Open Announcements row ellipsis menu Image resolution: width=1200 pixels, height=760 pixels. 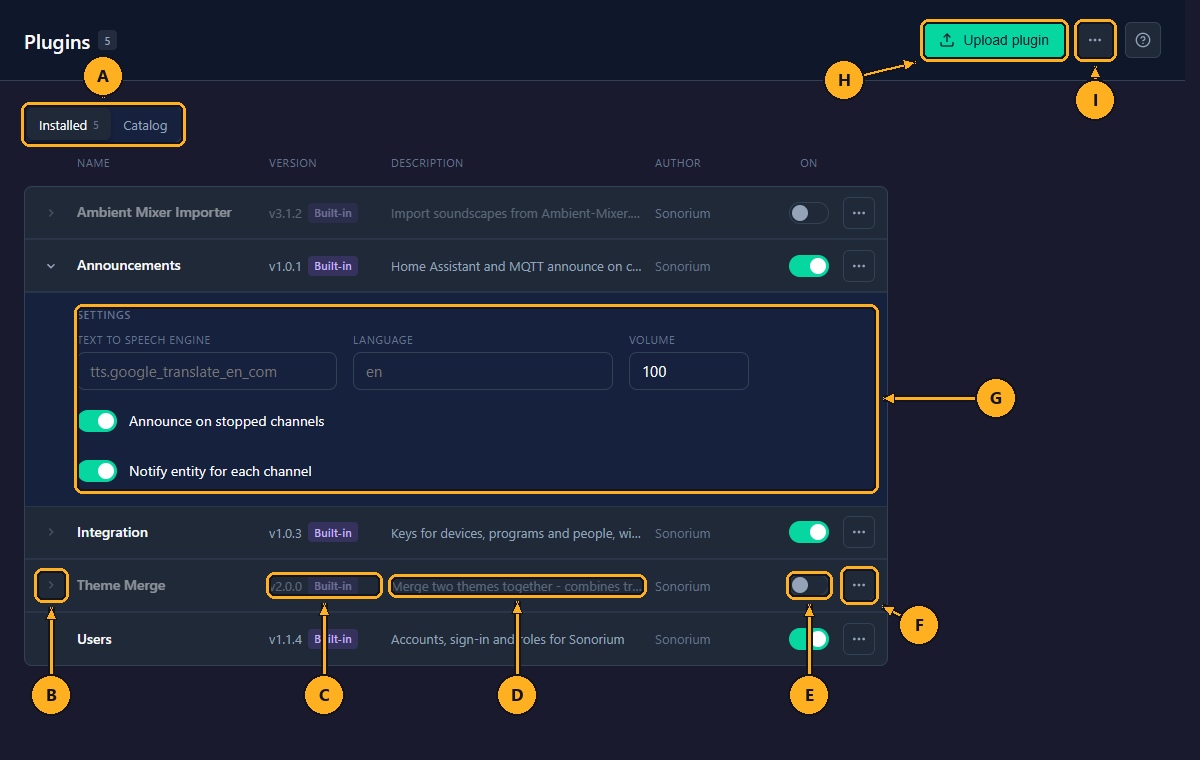[859, 266]
